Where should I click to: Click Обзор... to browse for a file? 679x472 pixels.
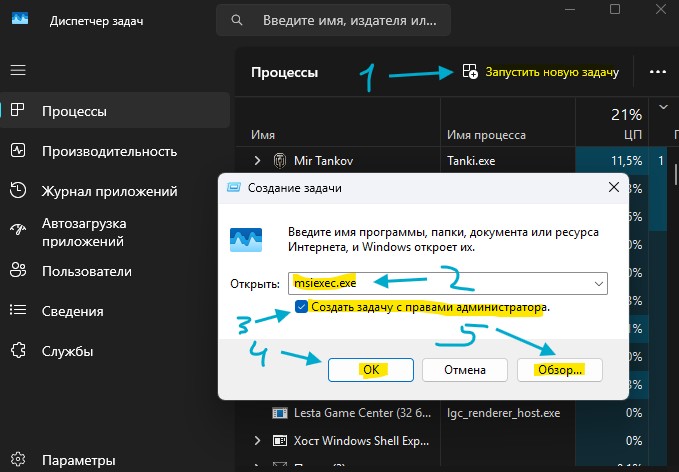tap(559, 370)
